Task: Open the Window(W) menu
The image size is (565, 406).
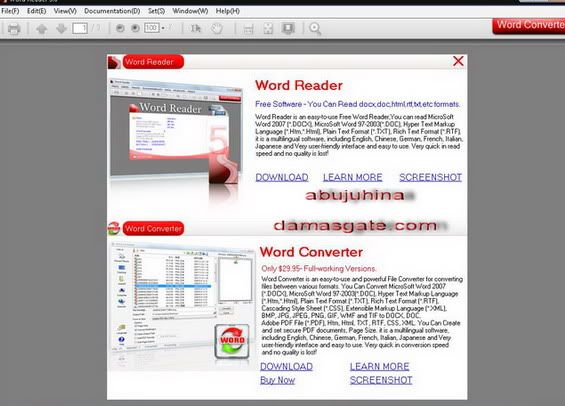Action: tap(190, 11)
